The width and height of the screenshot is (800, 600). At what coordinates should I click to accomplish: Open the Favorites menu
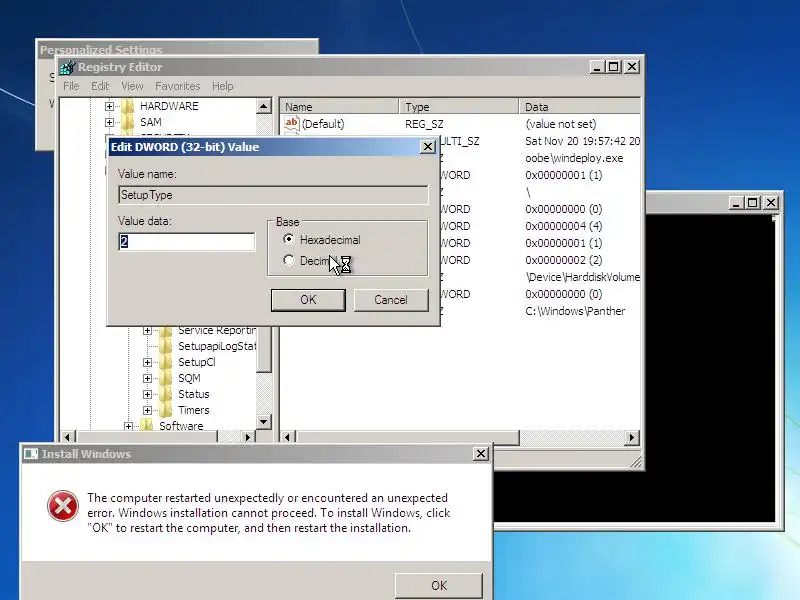coord(178,86)
